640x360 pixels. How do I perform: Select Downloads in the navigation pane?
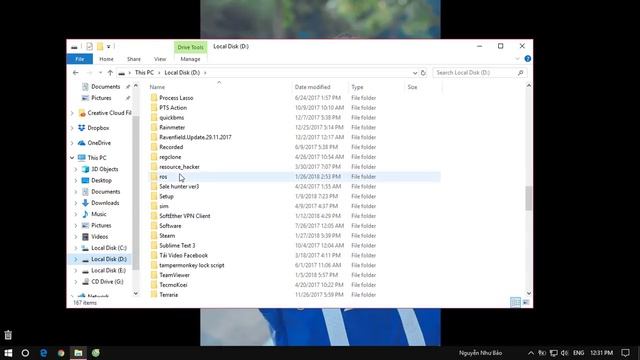pos(105,203)
